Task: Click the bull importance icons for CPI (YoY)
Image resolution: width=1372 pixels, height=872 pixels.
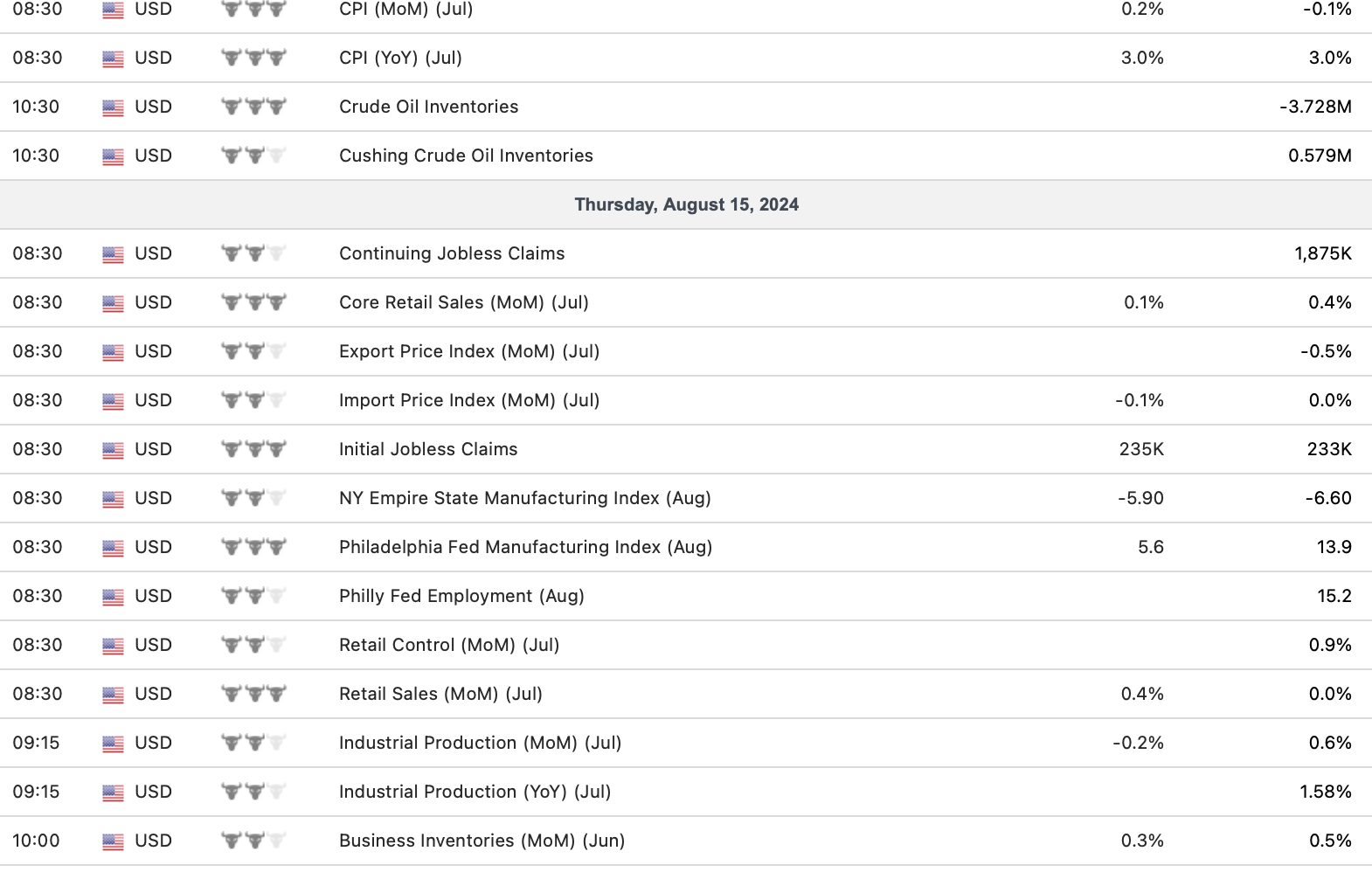Action: click(253, 59)
